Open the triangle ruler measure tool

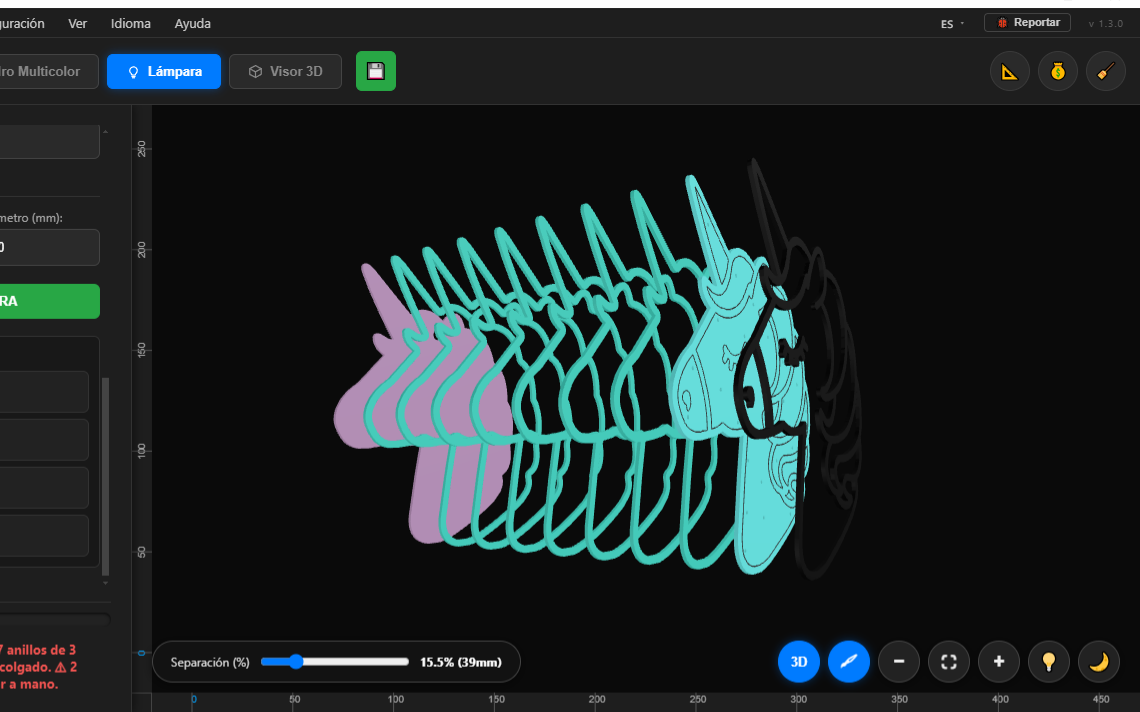(x=1010, y=71)
